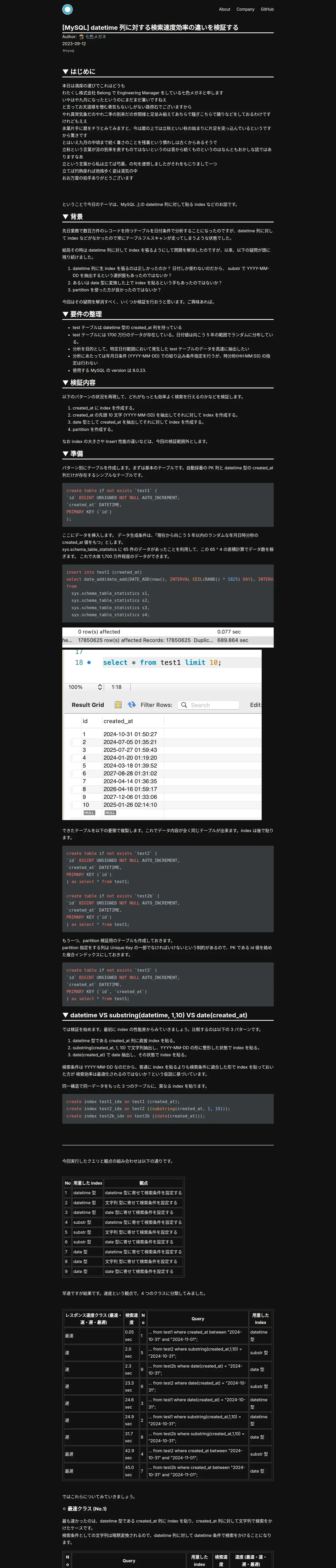Collapse the はじめに section triangle

(65, 72)
